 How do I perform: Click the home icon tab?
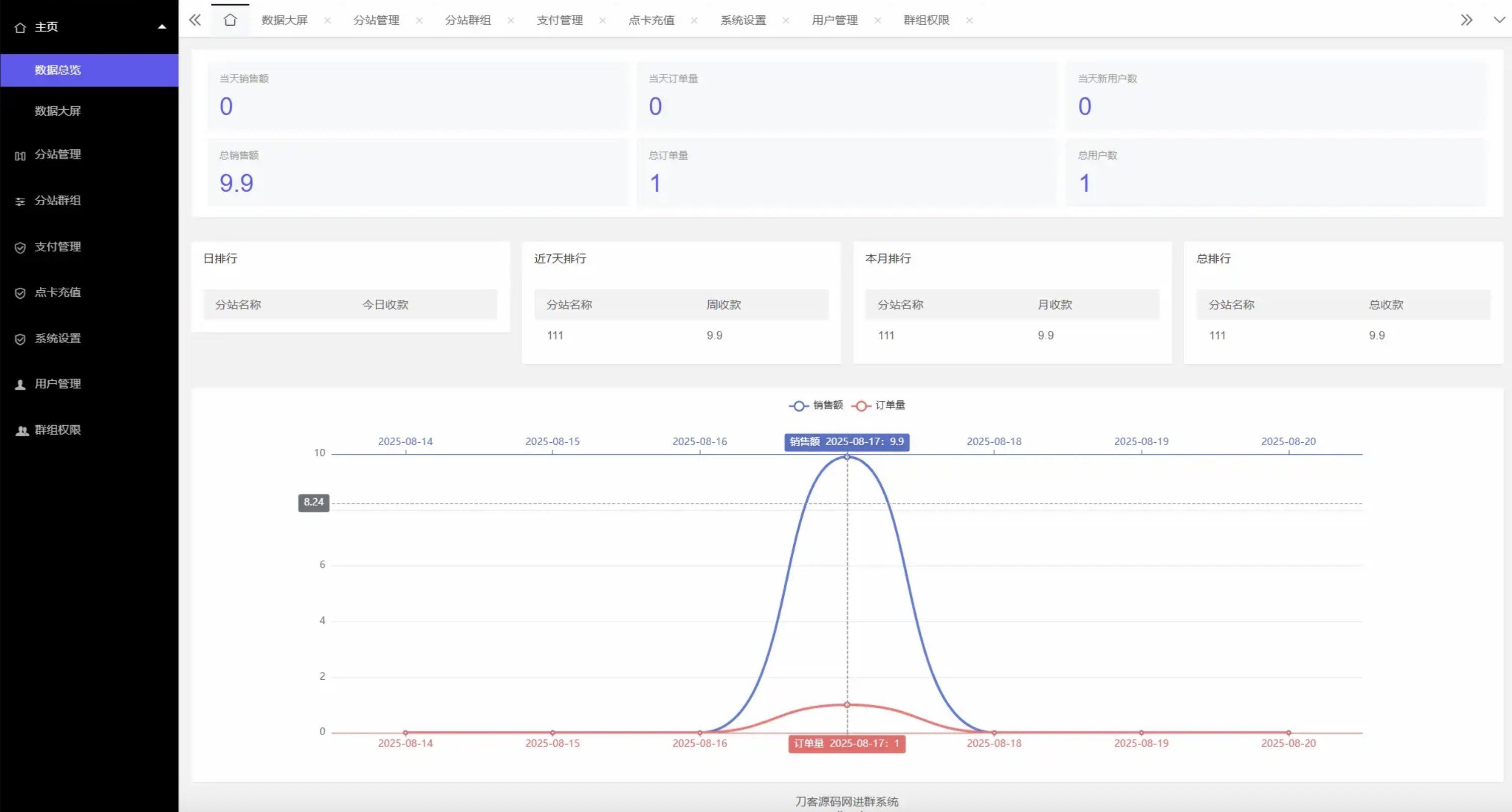point(230,20)
